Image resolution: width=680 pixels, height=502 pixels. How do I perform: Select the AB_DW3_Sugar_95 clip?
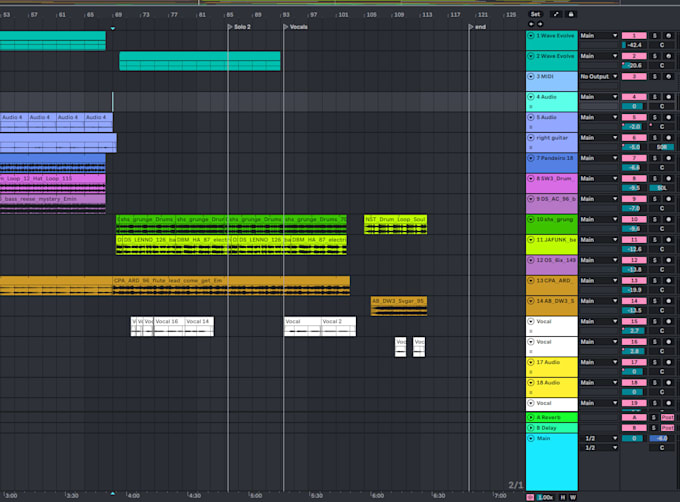point(399,306)
